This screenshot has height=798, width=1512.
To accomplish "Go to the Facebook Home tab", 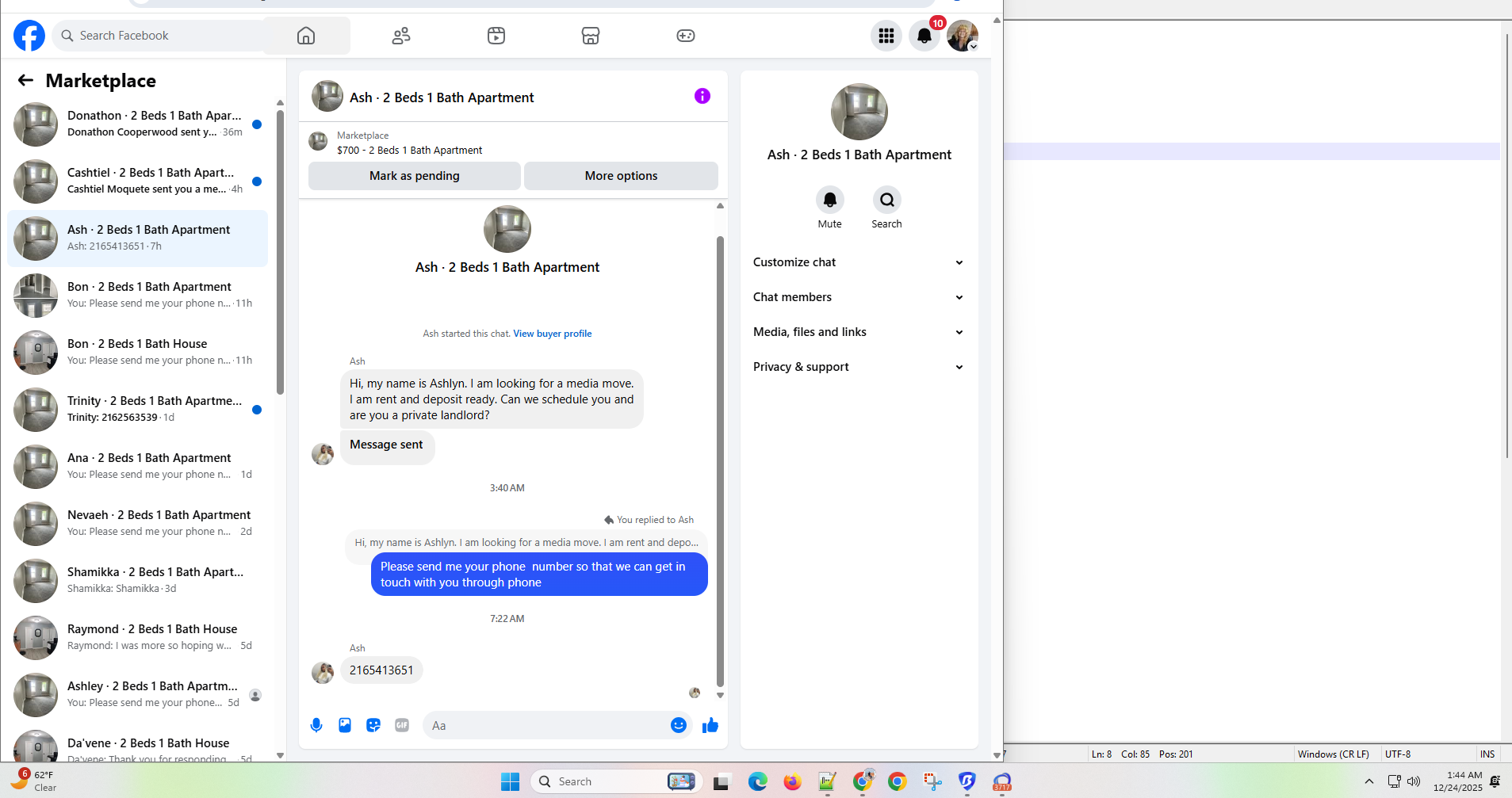I will 306,36.
